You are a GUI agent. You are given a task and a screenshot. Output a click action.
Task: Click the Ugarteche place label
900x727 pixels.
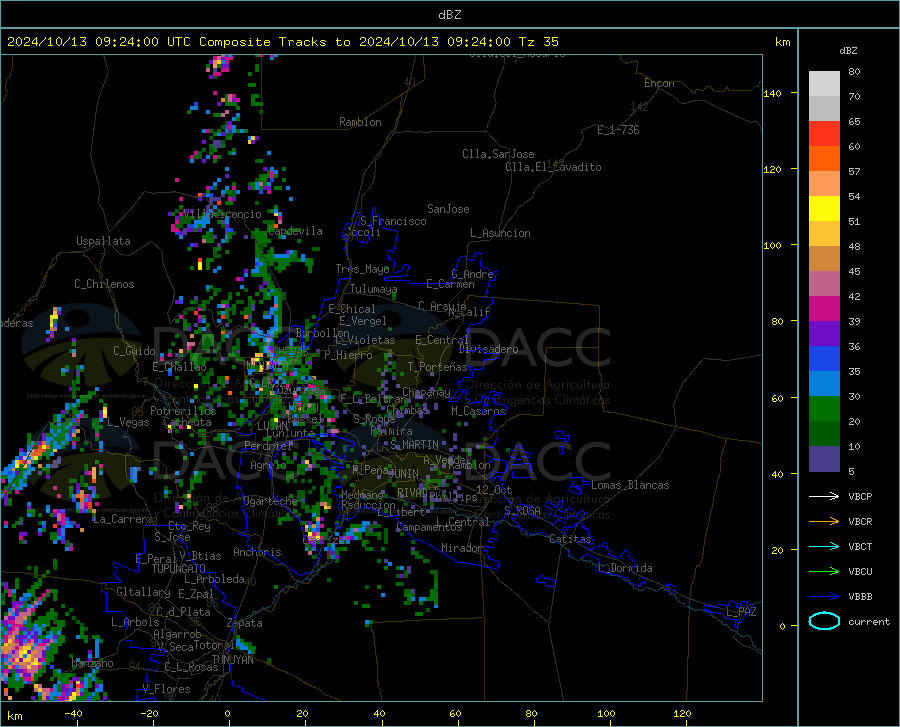click(x=270, y=501)
